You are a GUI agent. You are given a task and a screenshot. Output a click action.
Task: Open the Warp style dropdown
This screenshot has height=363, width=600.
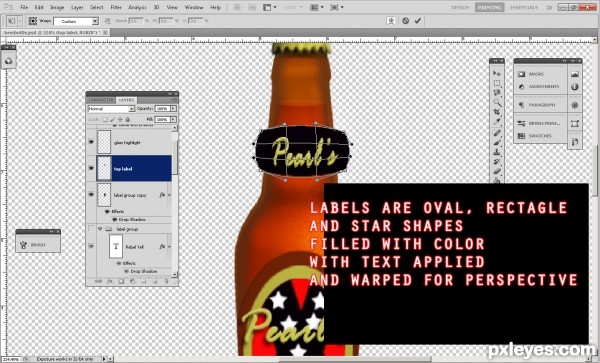pos(95,21)
